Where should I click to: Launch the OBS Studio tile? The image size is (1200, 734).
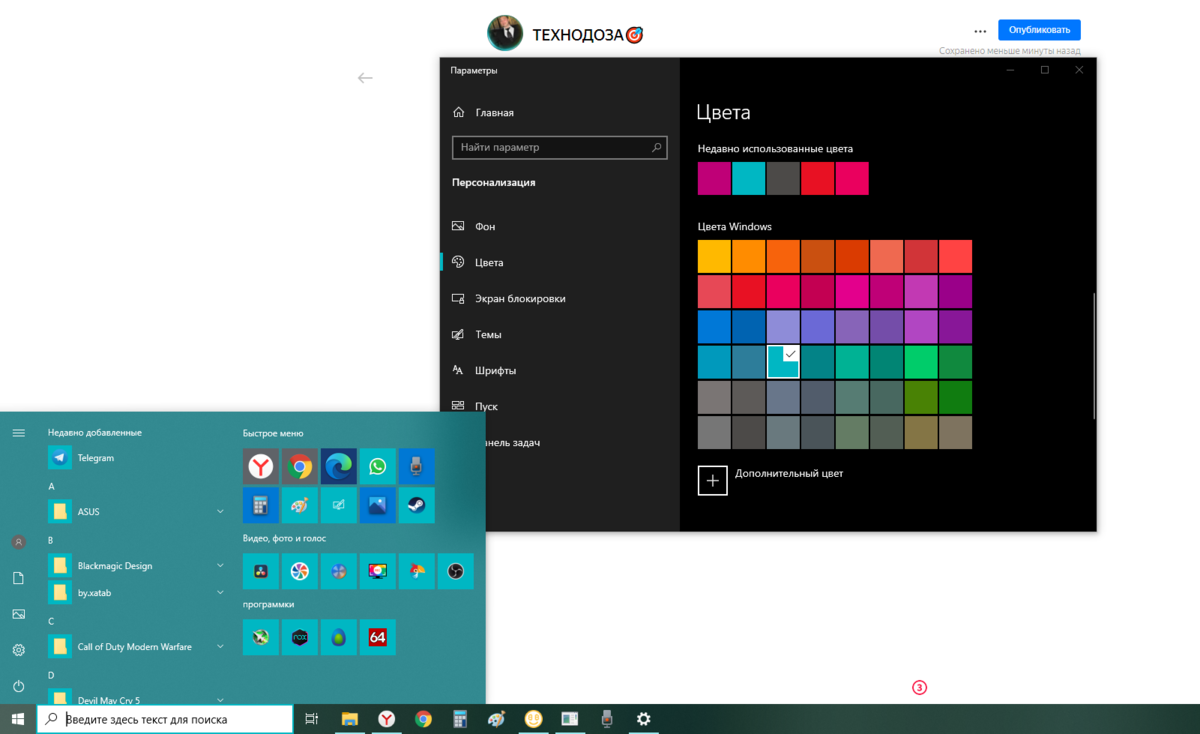455,571
